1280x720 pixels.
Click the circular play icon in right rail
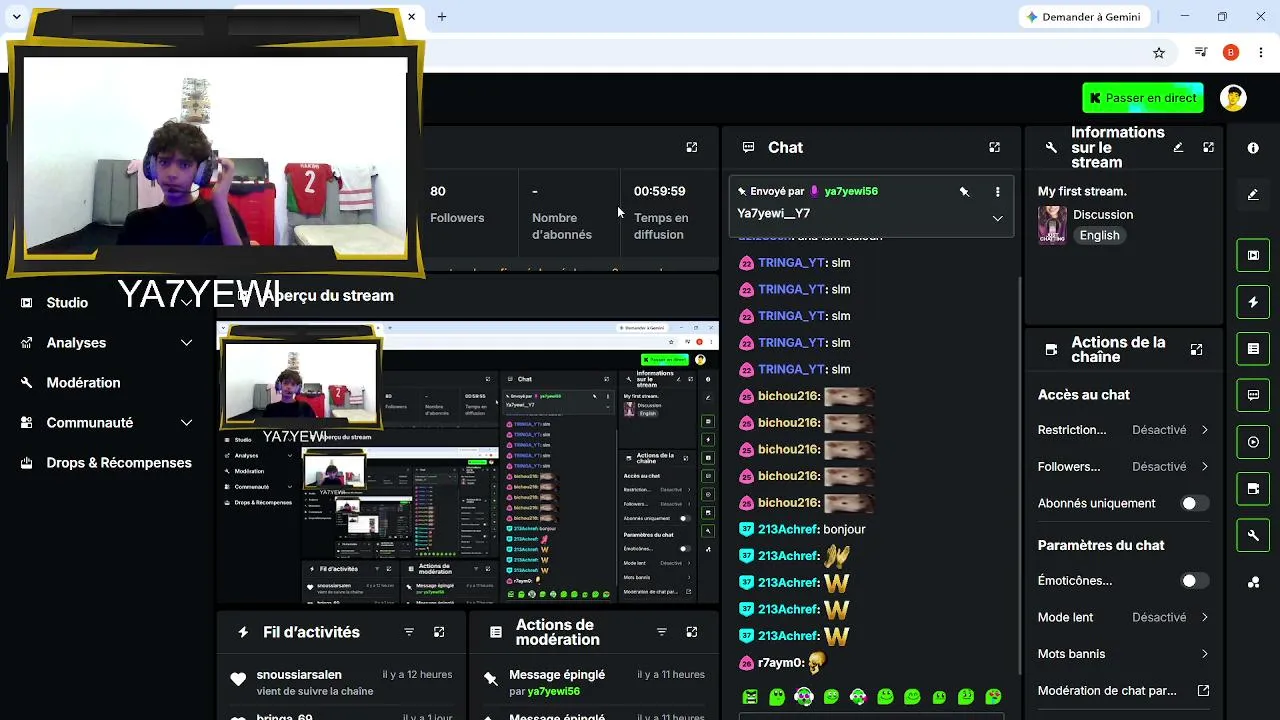(x=1253, y=442)
